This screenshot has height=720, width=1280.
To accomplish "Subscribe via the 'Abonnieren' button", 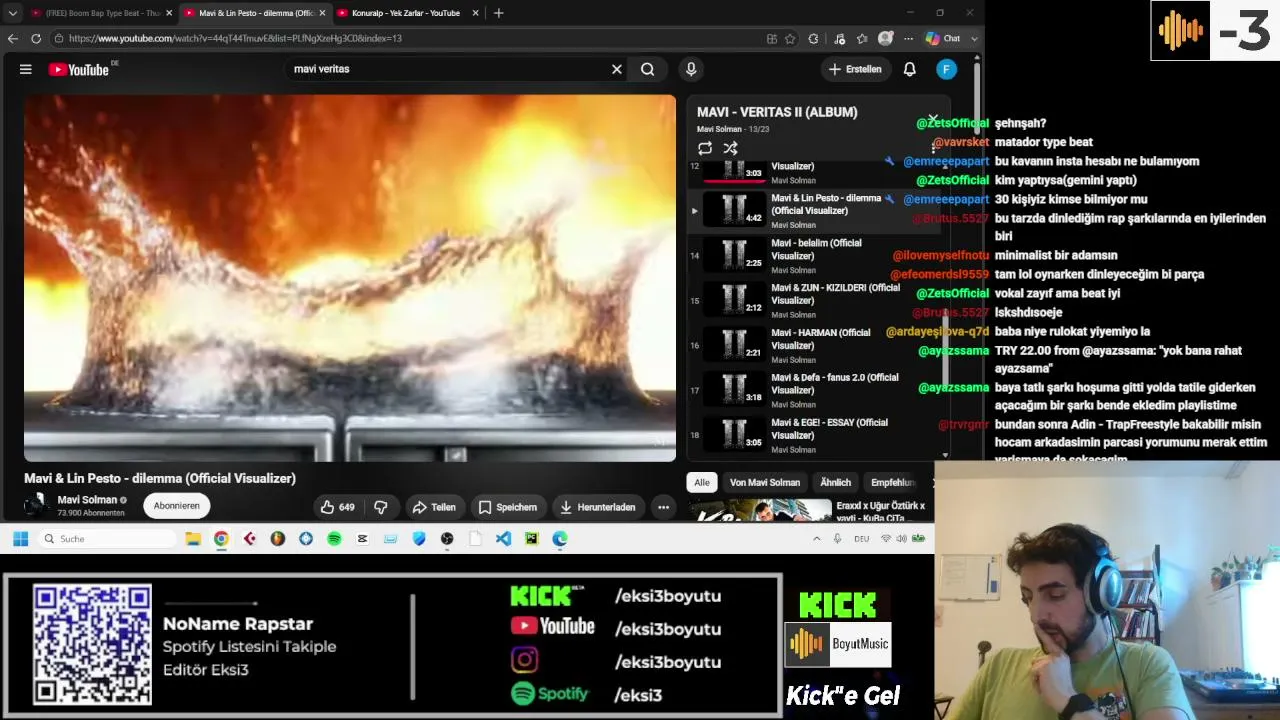I will pos(176,506).
